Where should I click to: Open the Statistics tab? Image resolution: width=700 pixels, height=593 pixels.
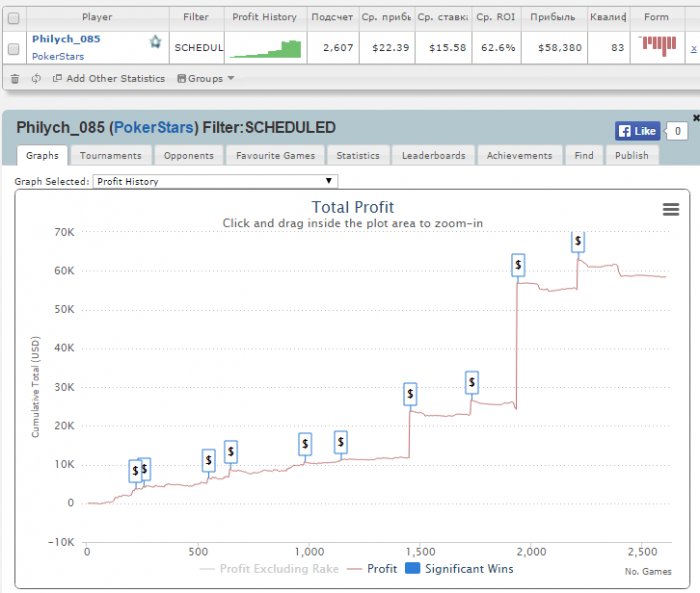pyautogui.click(x=358, y=155)
